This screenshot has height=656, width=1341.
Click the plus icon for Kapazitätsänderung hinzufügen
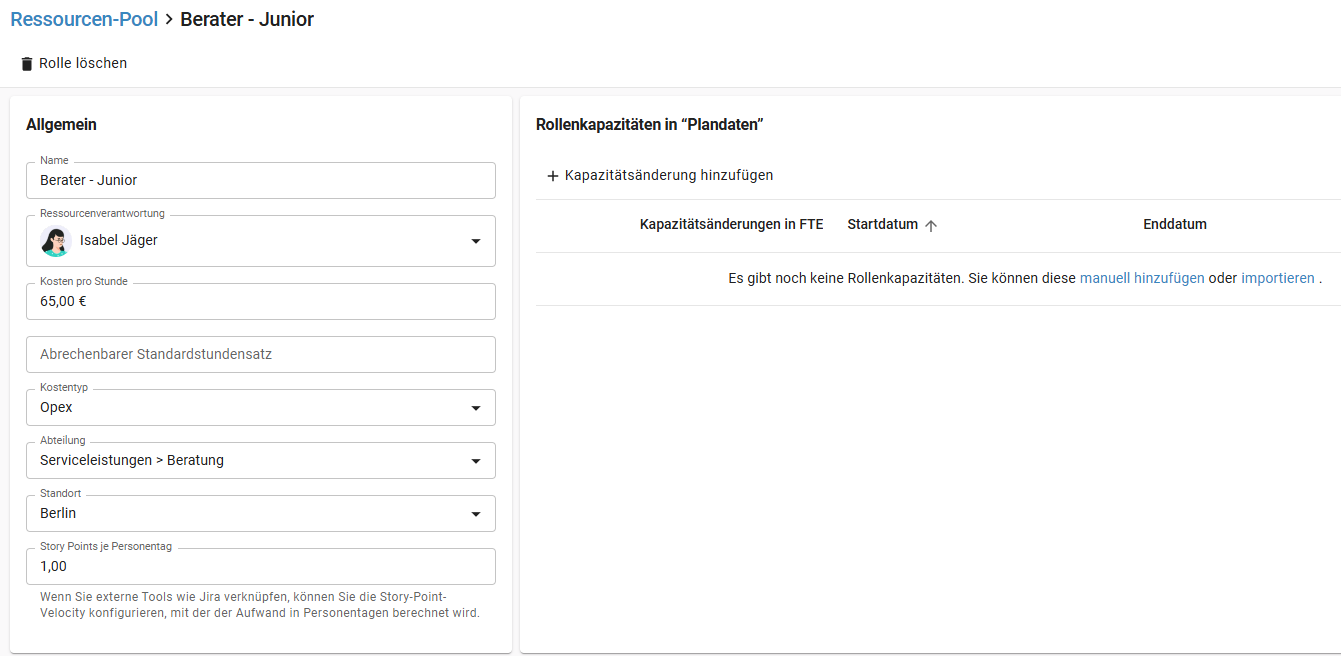coord(553,176)
